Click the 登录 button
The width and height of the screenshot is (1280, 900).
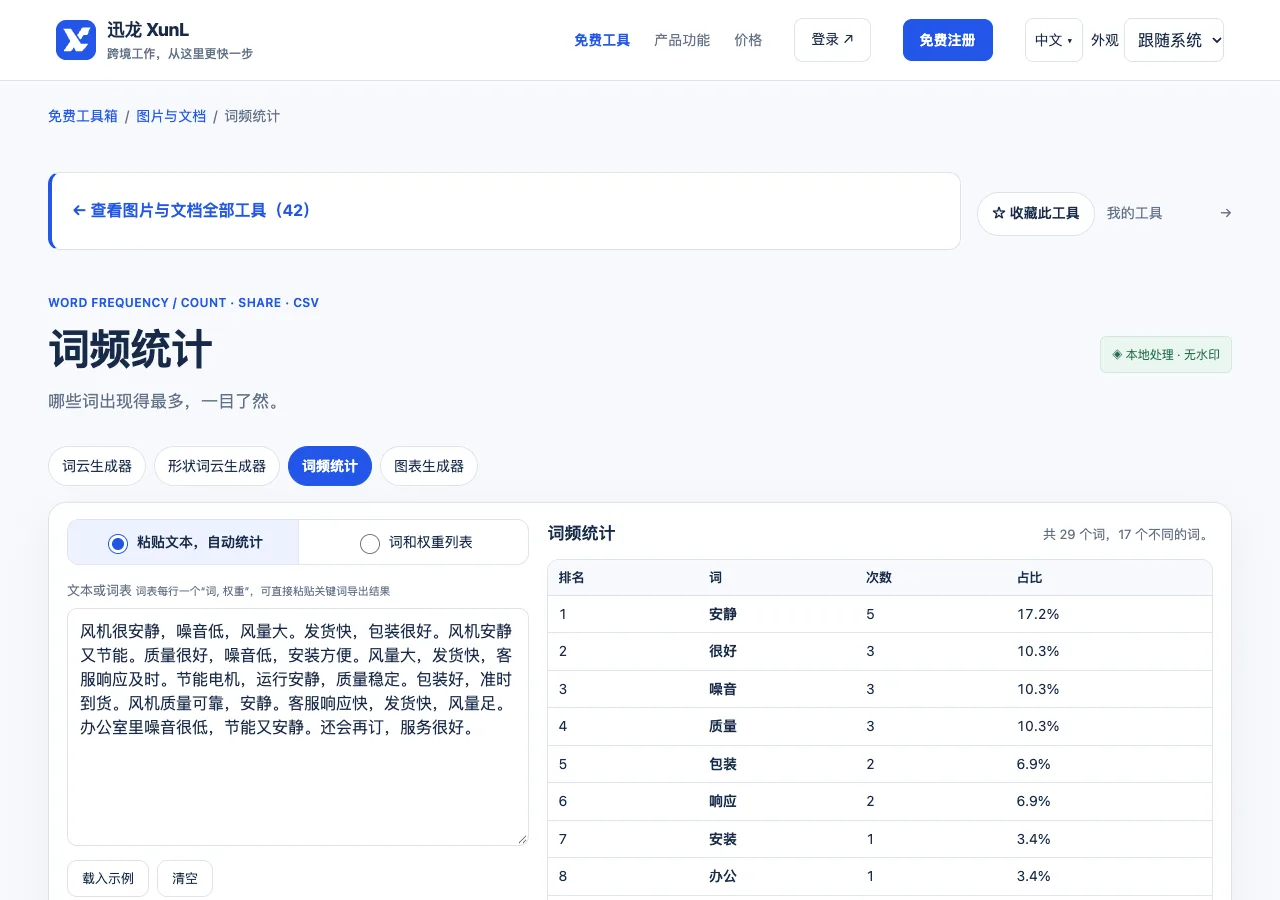(832, 40)
